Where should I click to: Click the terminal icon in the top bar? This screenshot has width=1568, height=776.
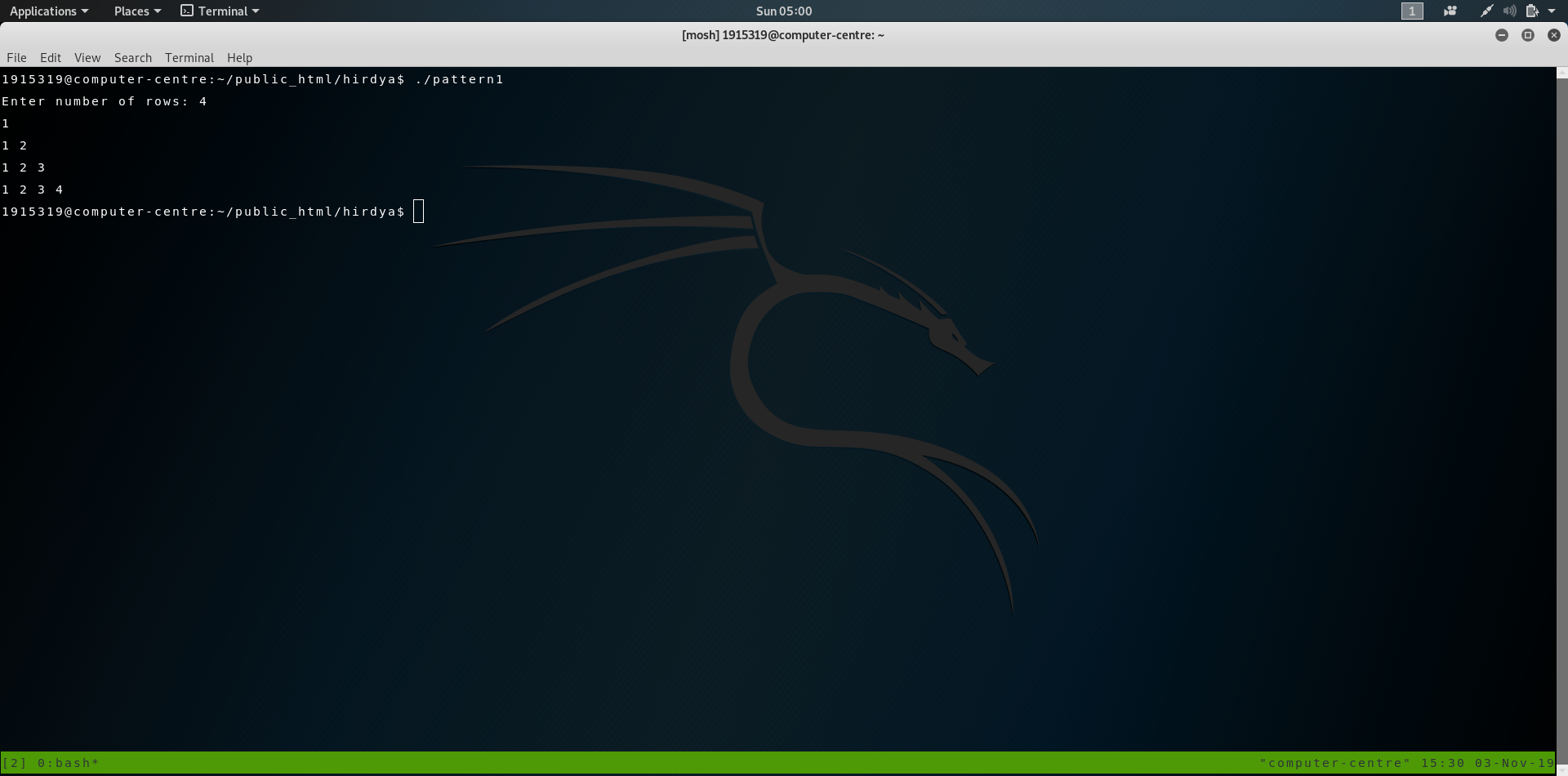(x=187, y=11)
